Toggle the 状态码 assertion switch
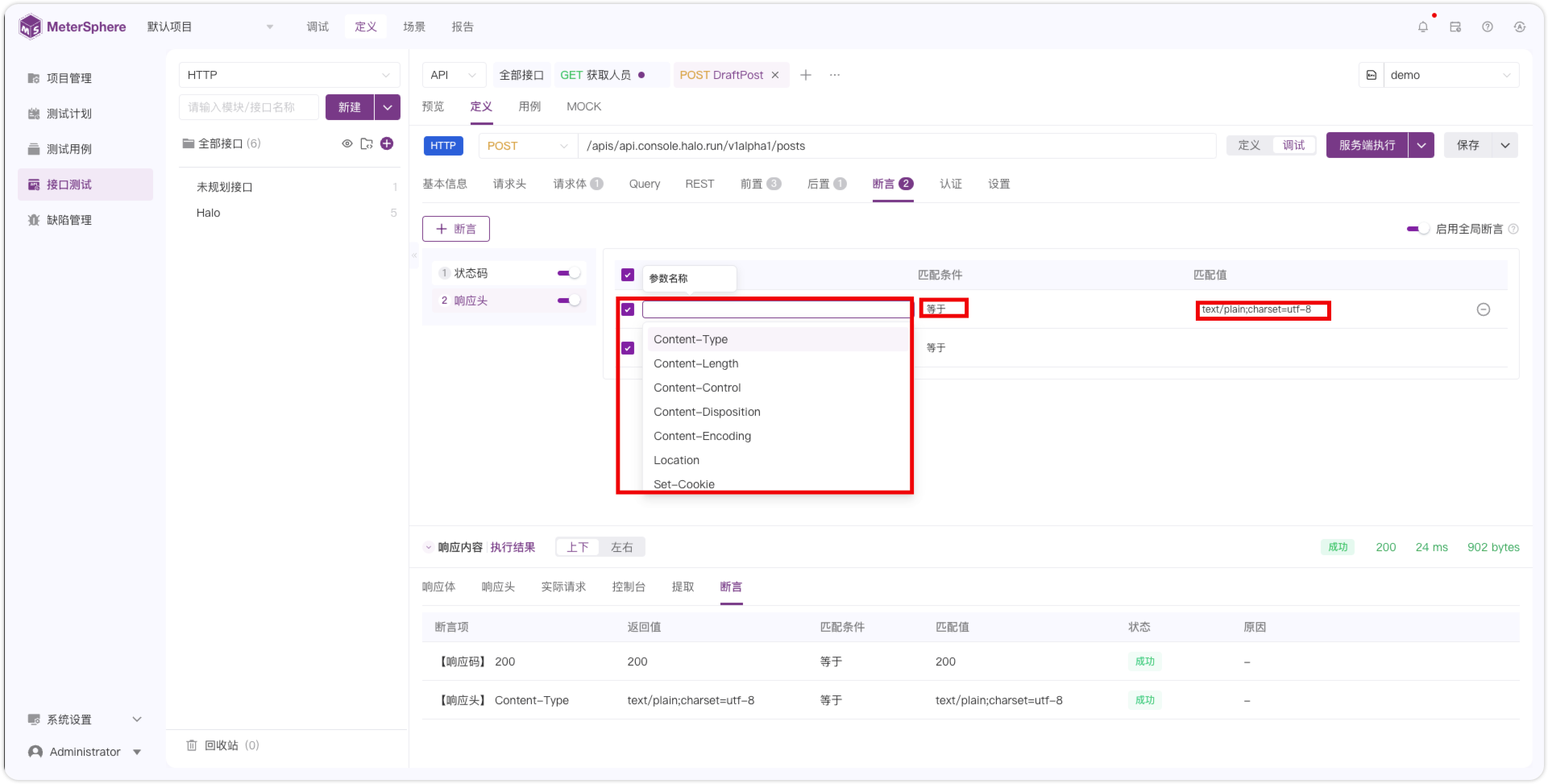 click(x=569, y=273)
